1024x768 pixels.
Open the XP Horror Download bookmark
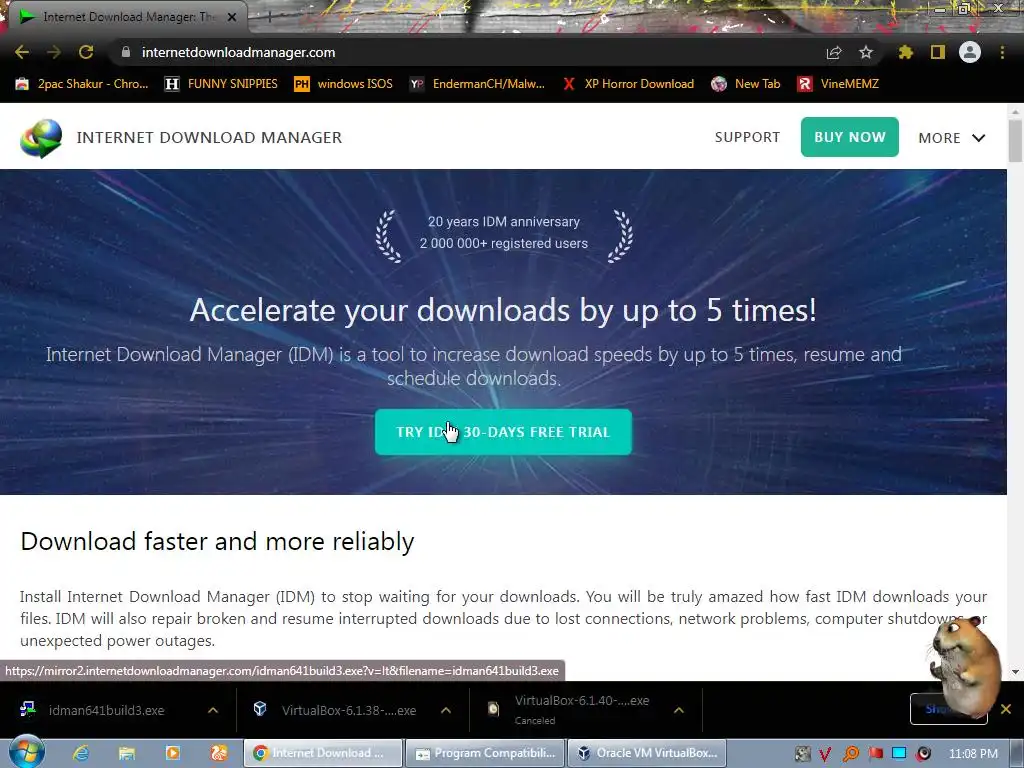(x=629, y=84)
